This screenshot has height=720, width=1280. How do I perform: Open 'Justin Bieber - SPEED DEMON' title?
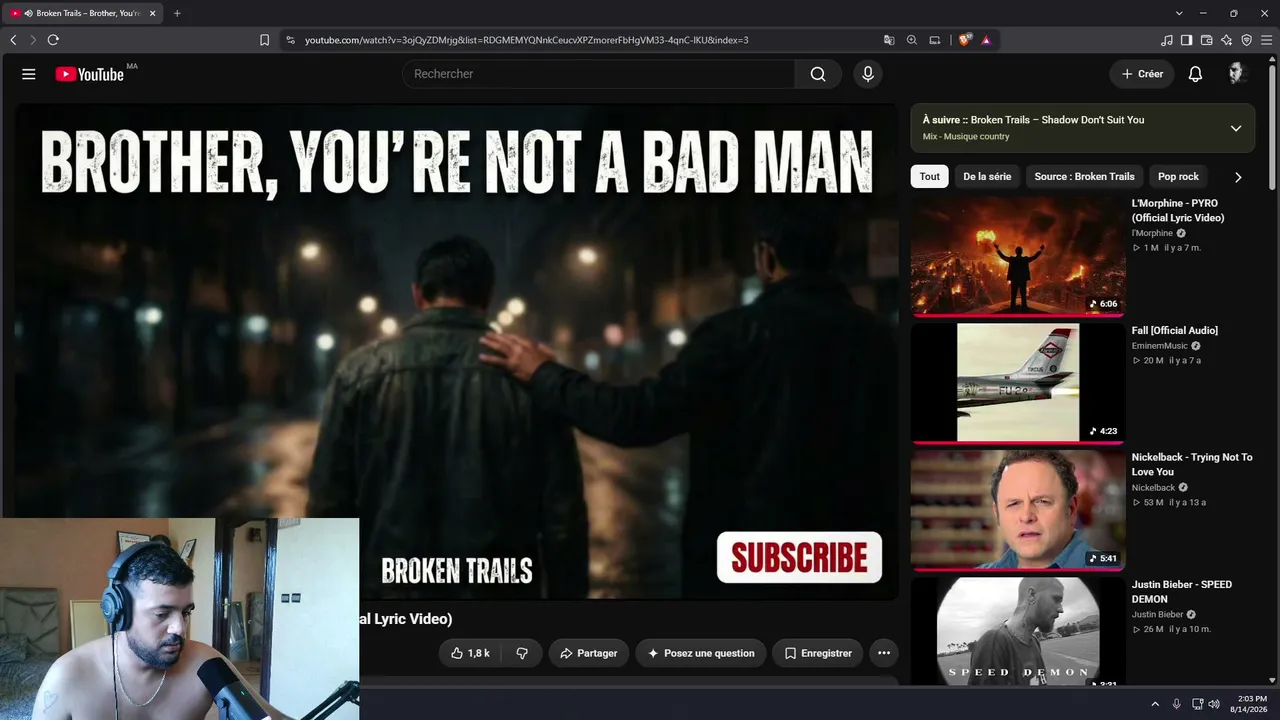1182,591
